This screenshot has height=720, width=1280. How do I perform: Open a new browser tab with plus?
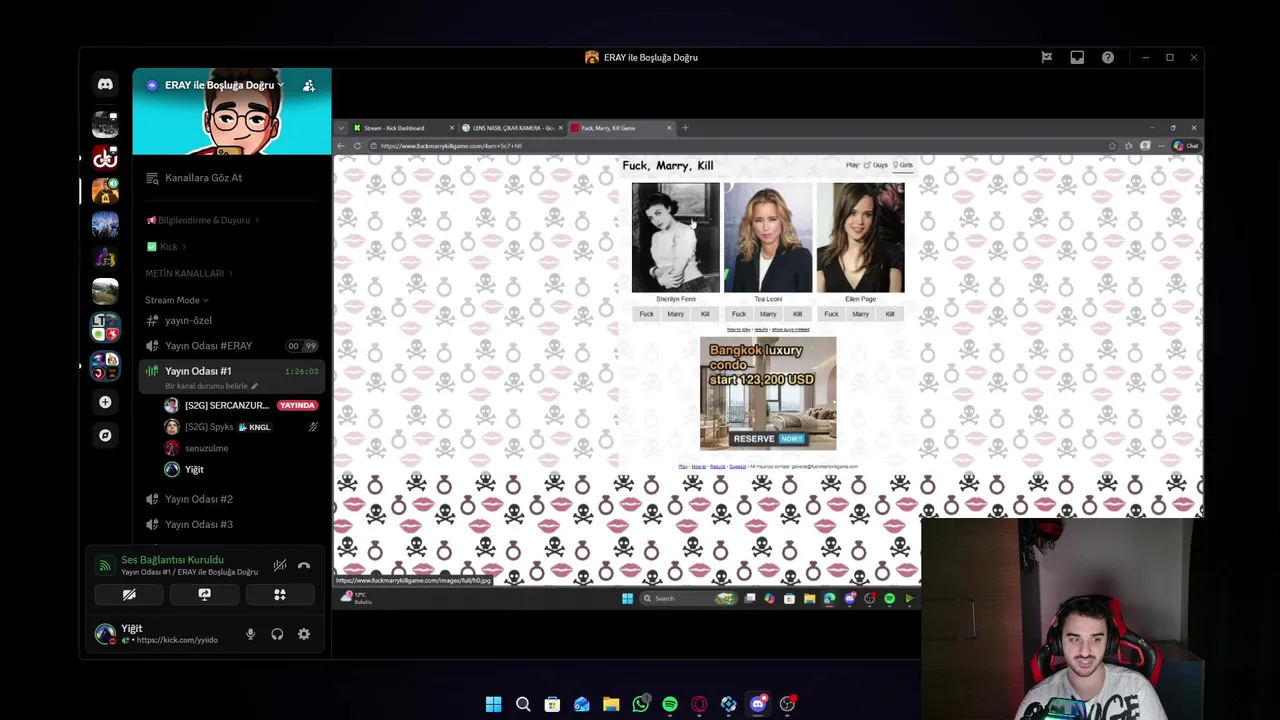click(685, 128)
